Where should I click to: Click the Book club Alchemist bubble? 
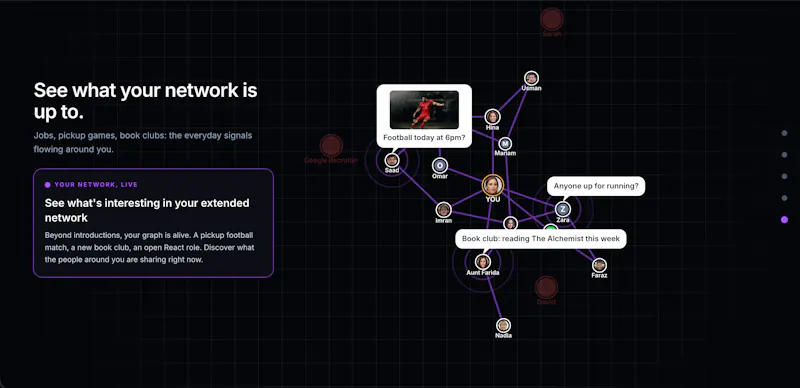point(541,239)
